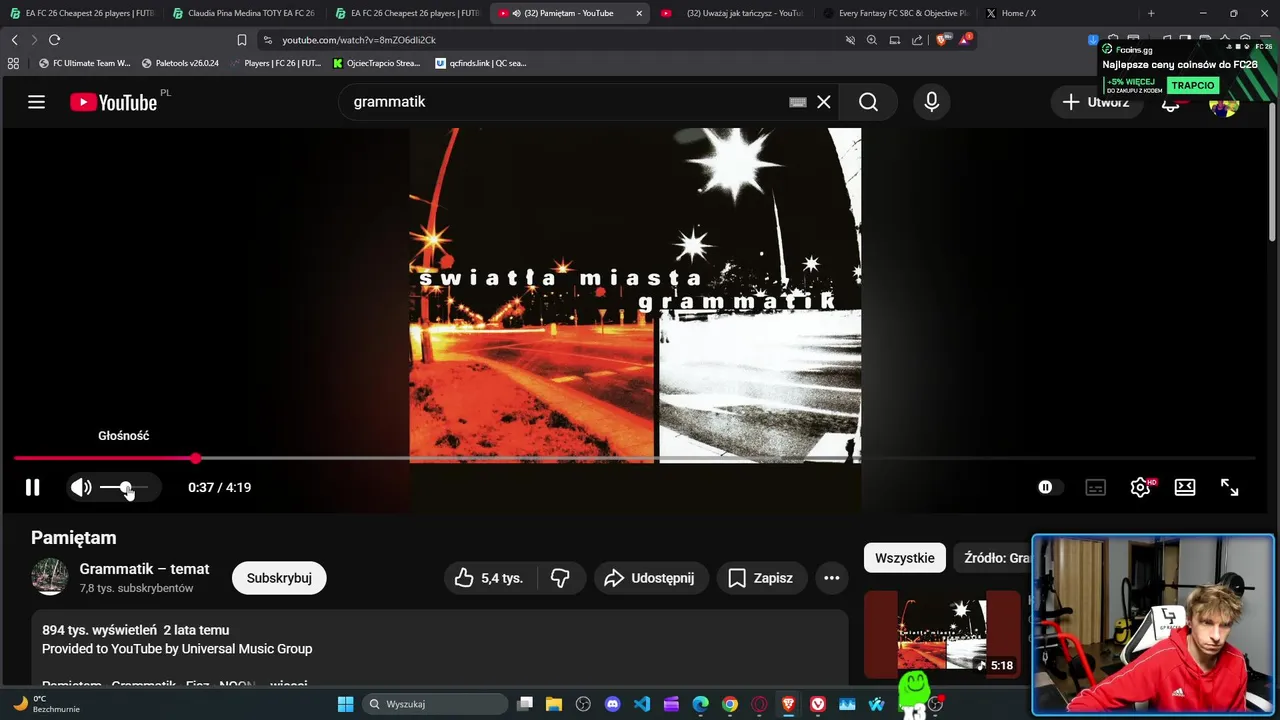Run search with magnifier button
This screenshot has height=720, width=1280.
coord(868,102)
